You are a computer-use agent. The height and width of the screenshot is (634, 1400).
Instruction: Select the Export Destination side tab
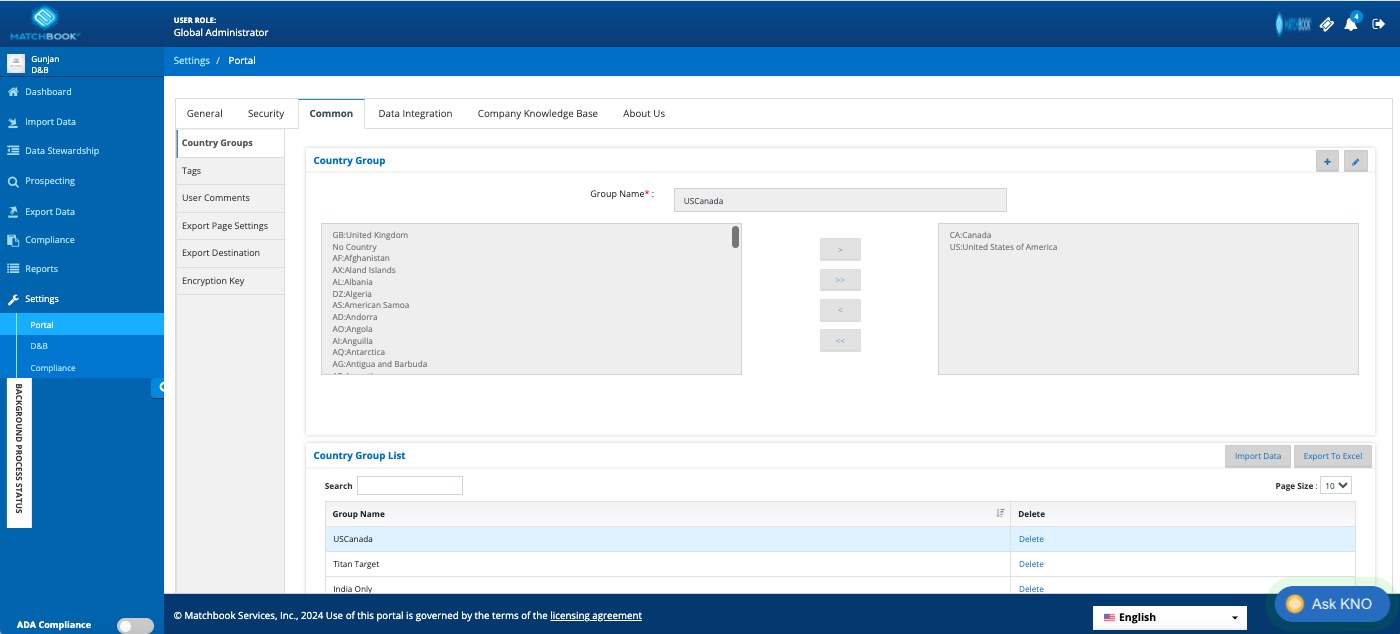[230, 253]
